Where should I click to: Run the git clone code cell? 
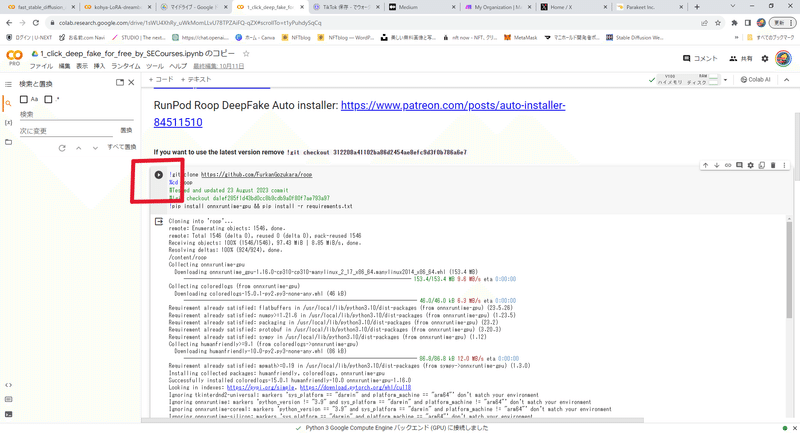point(159,174)
